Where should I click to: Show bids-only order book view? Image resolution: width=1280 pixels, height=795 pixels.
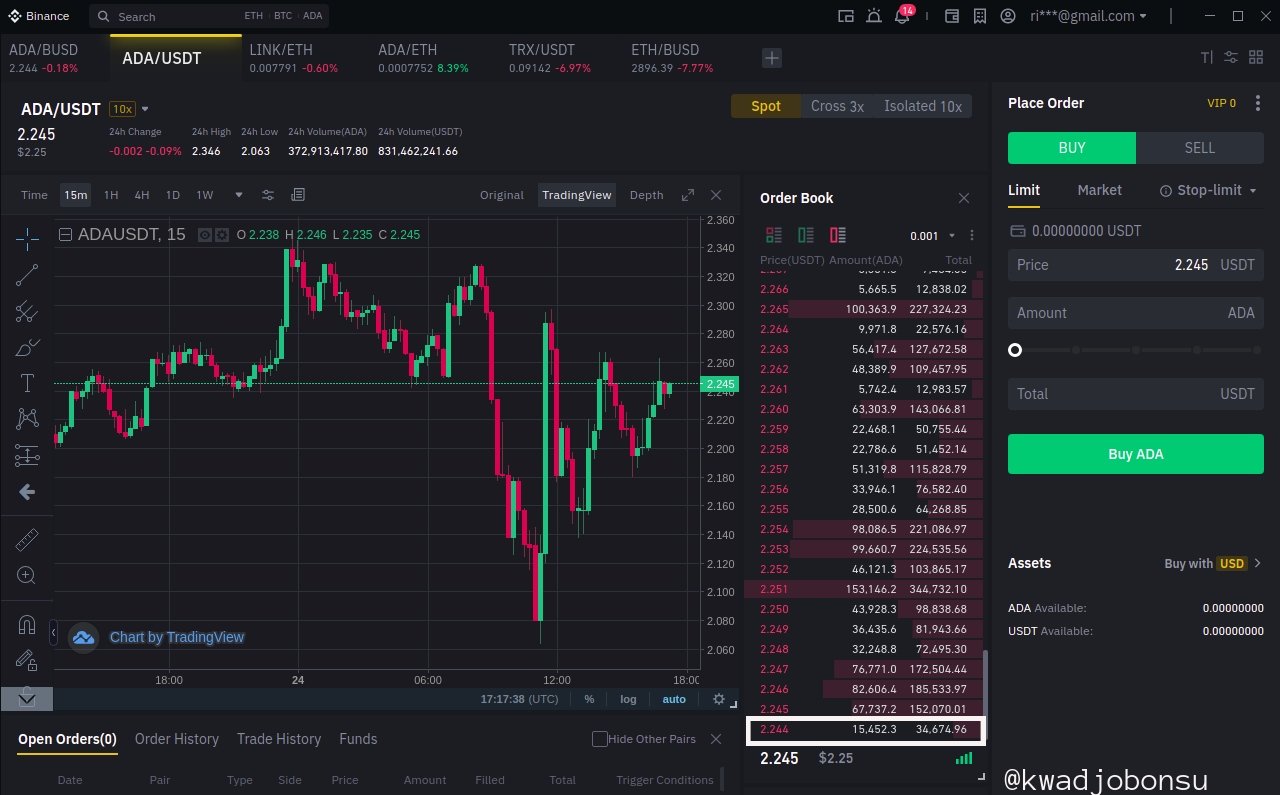[x=806, y=235]
